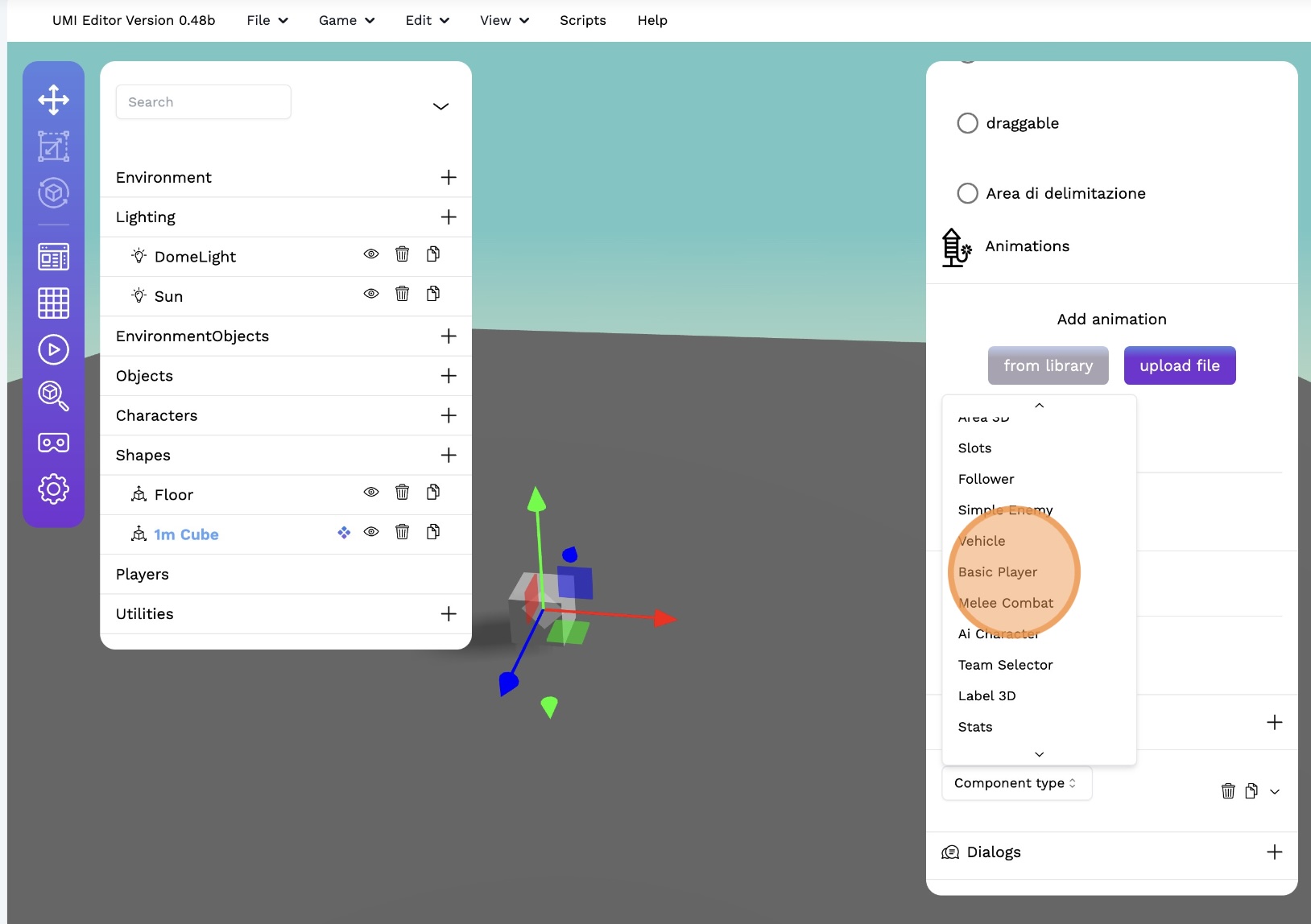This screenshot has width=1311, height=924.
Task: Select the scale tool in sidebar
Action: (53, 146)
